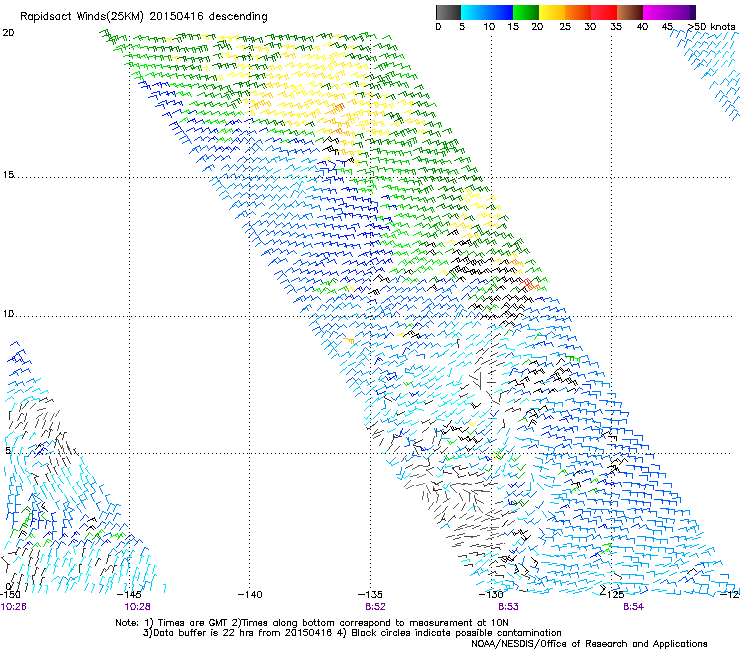This screenshot has width=740, height=650.
Task: Click the purple pass time "10:28"
Action: point(137,607)
